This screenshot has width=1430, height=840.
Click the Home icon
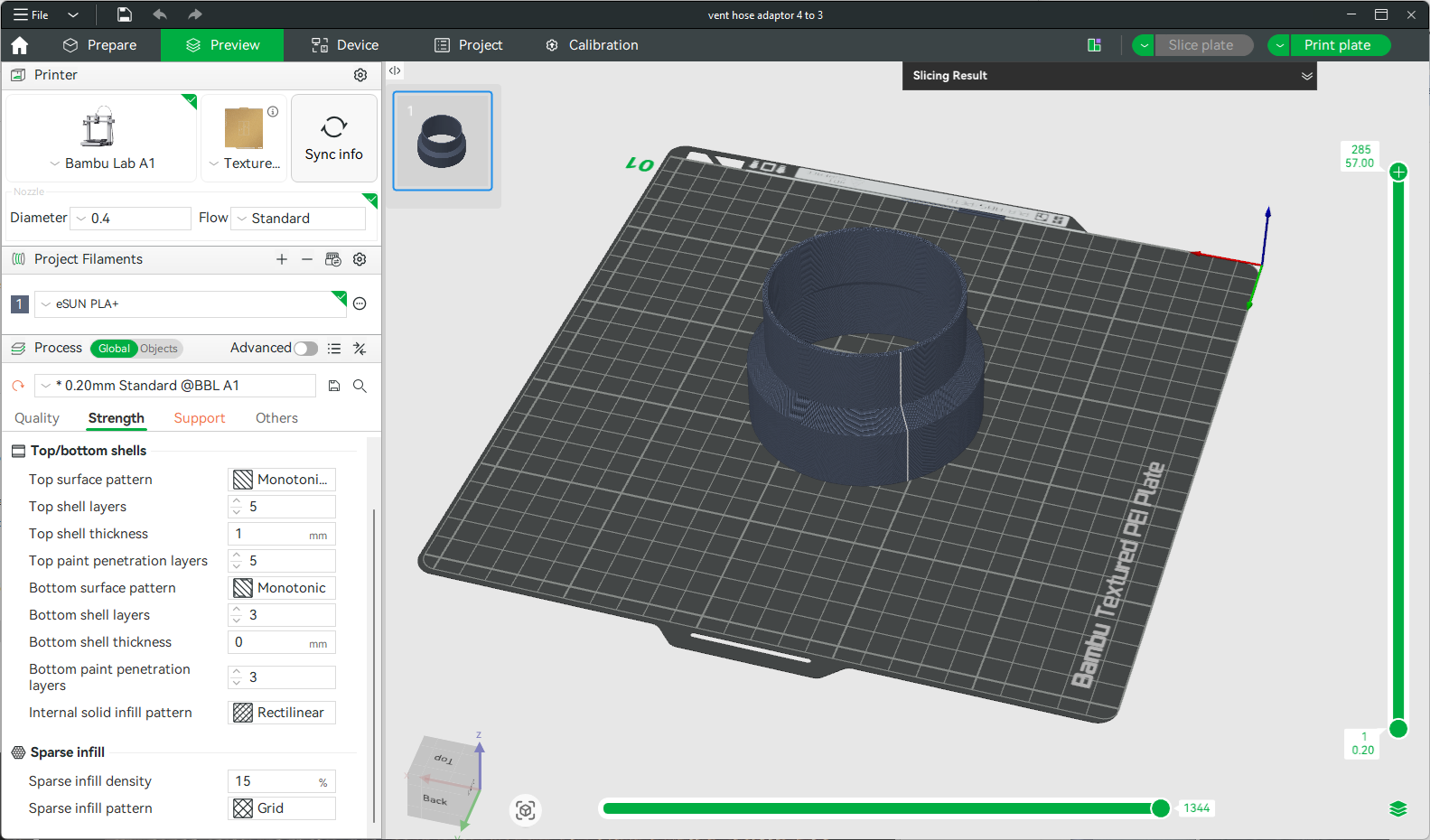pyautogui.click(x=20, y=45)
